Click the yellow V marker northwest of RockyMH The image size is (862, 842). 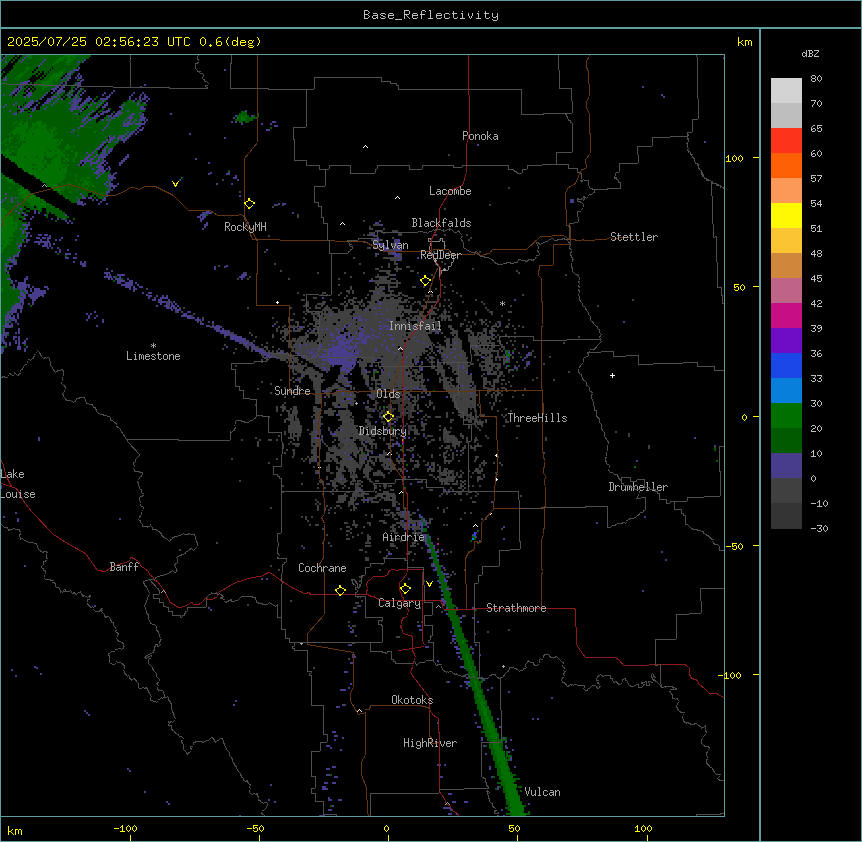coord(175,183)
